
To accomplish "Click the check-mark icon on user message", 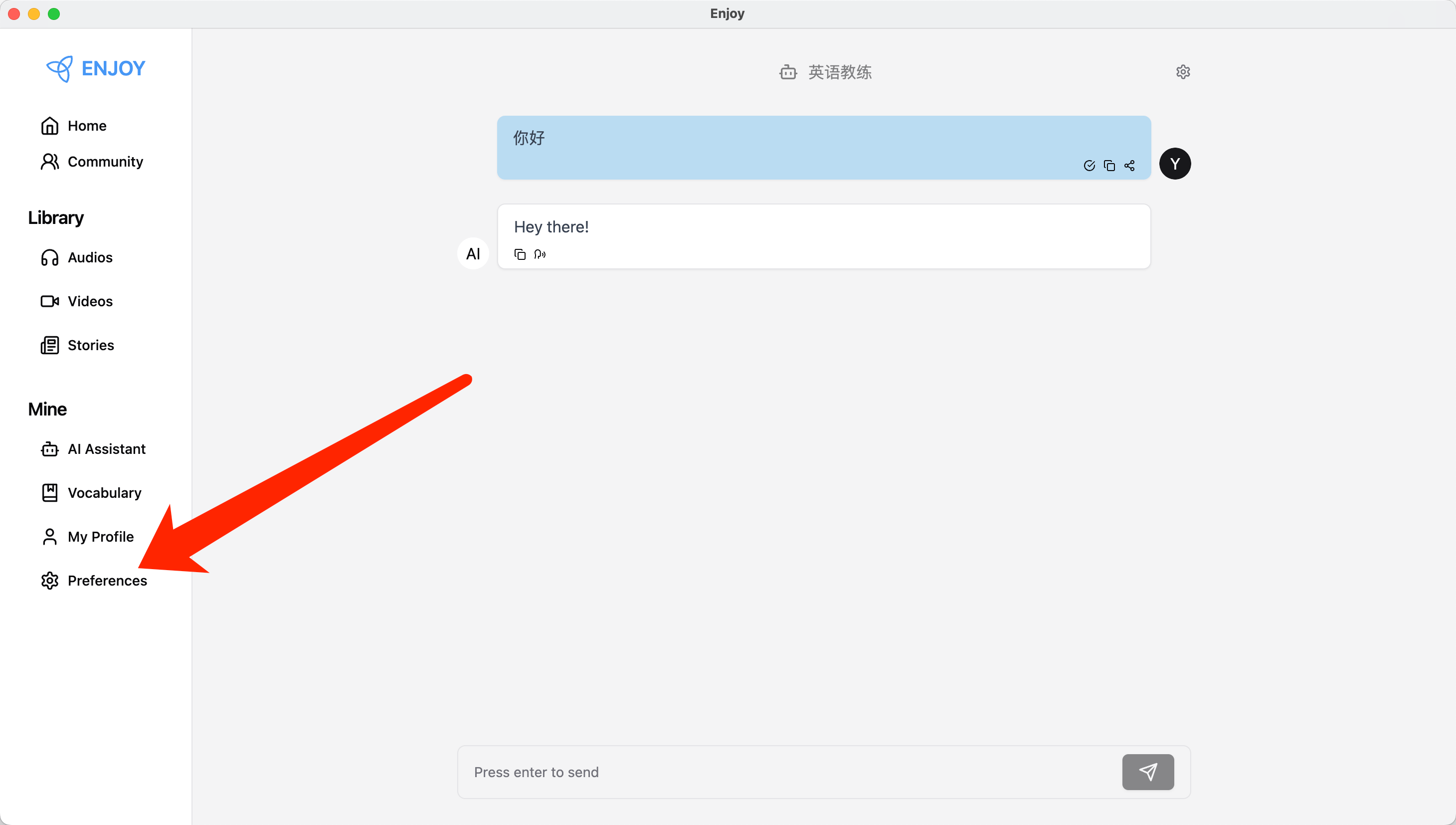I will point(1089,166).
